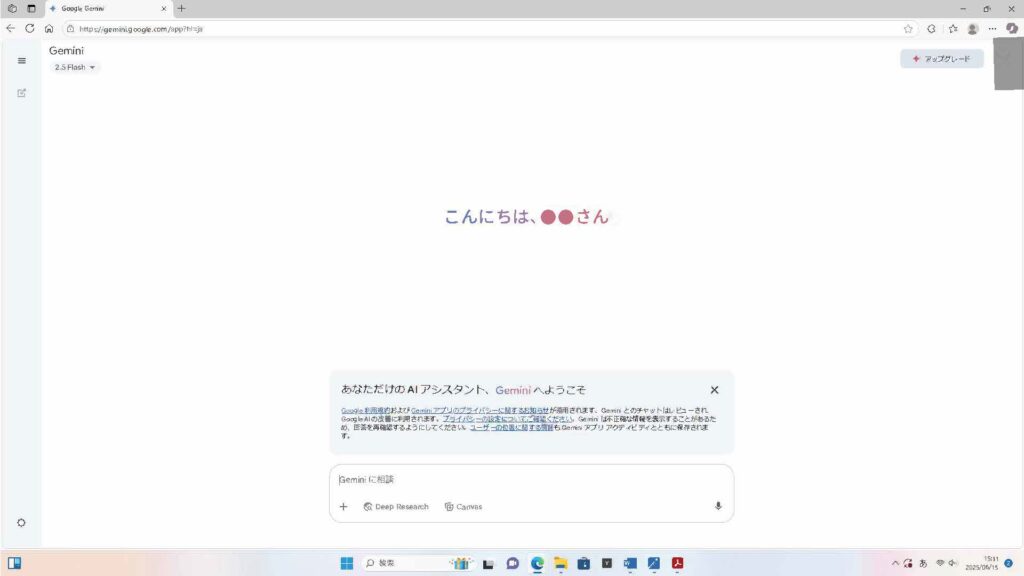Expand the 2.5 Flash model selector

click(74, 67)
